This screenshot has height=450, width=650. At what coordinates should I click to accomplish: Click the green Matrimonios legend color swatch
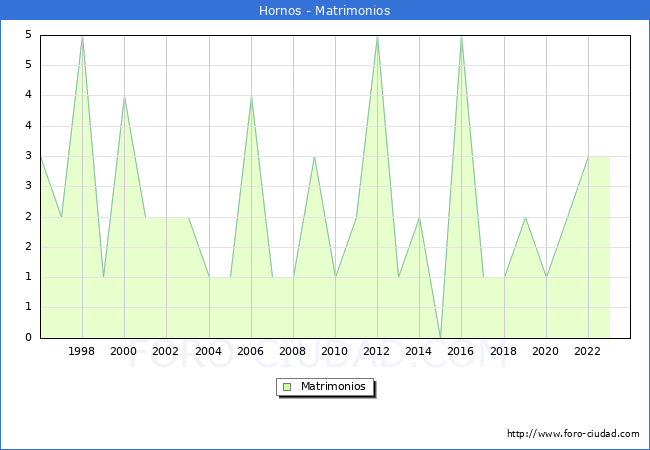pos(286,387)
